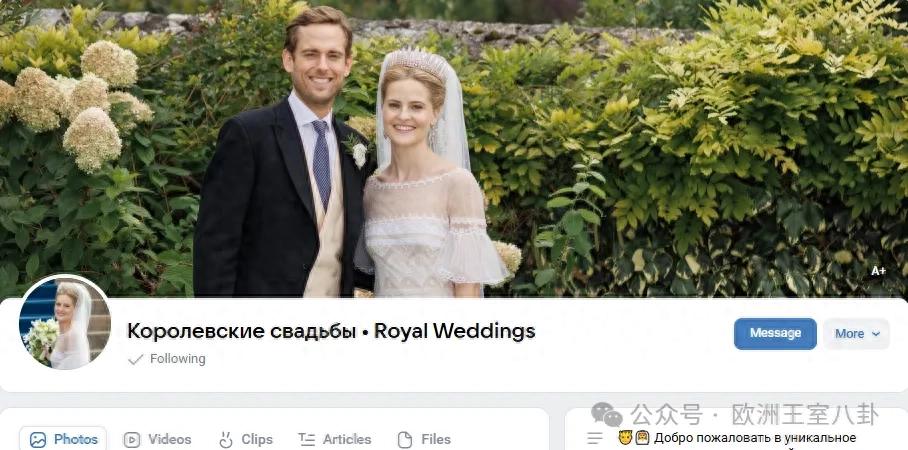908x450 pixels.
Task: Toggle the Following subscription status
Action: pyautogui.click(x=167, y=359)
